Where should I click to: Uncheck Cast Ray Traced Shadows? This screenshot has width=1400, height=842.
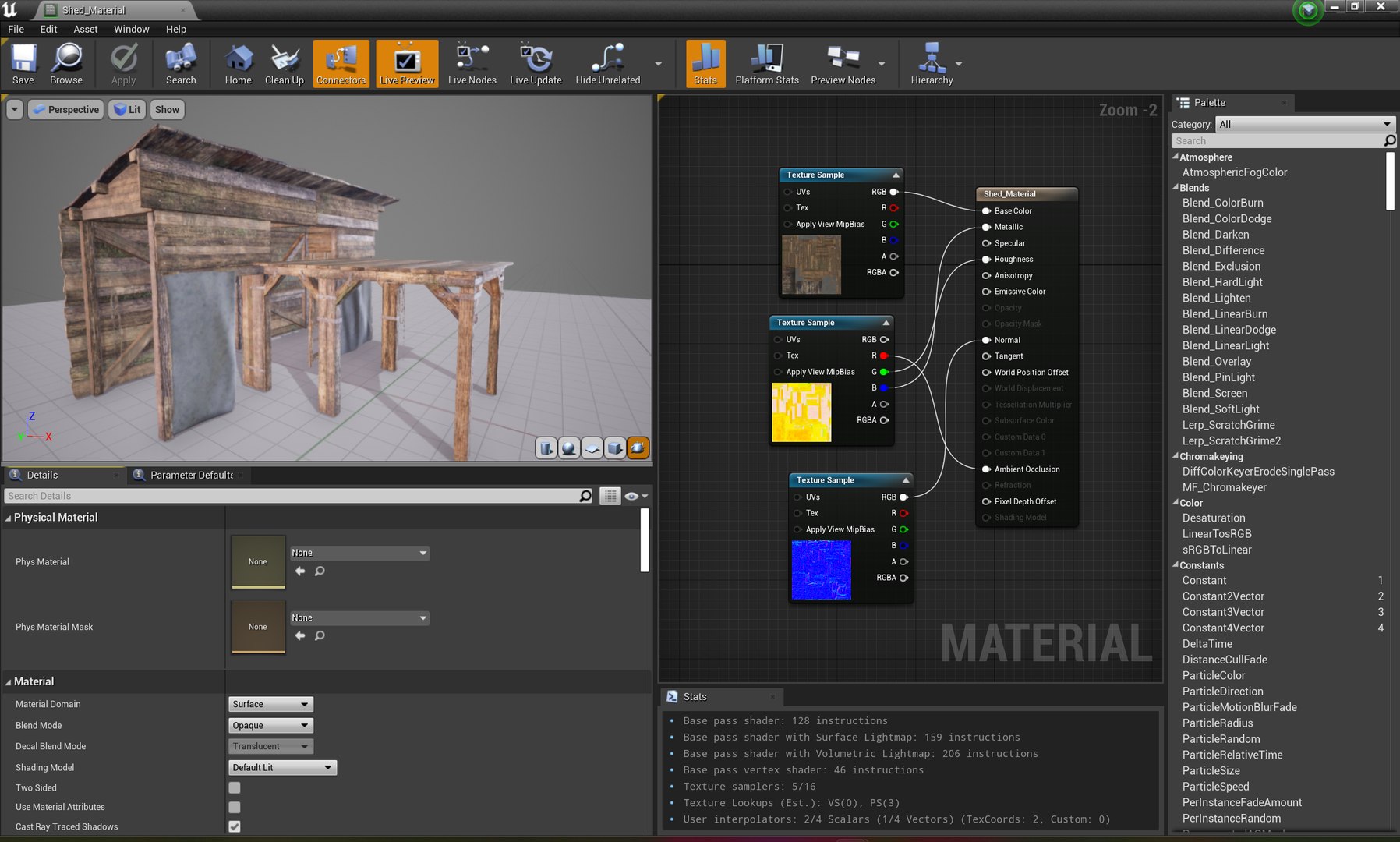235,826
